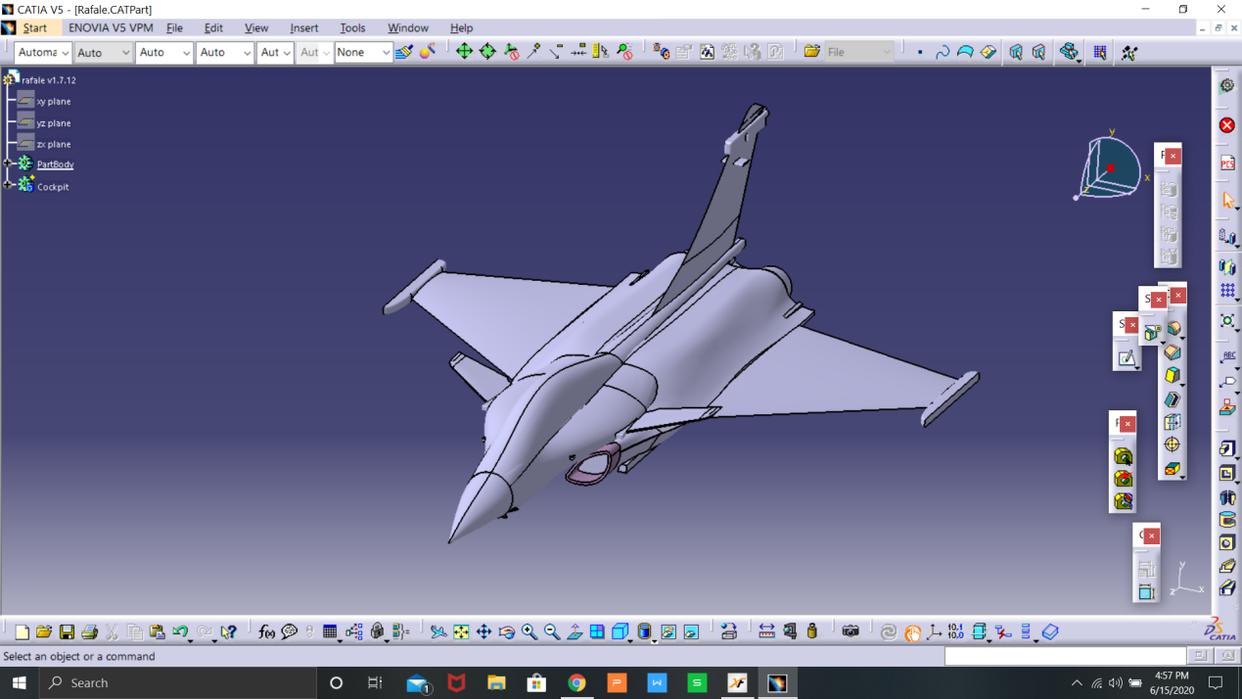Image resolution: width=1242 pixels, height=699 pixels.
Task: Open the Formula f(x) tool
Action: coord(266,632)
